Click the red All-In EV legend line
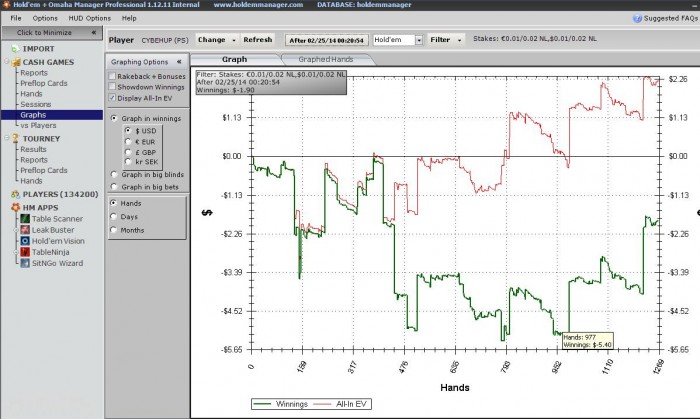Screen dimensions: 700x419 click(x=322, y=404)
